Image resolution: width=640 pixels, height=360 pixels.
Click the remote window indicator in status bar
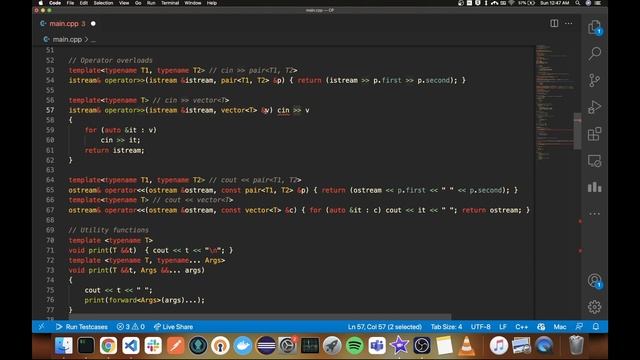41,327
